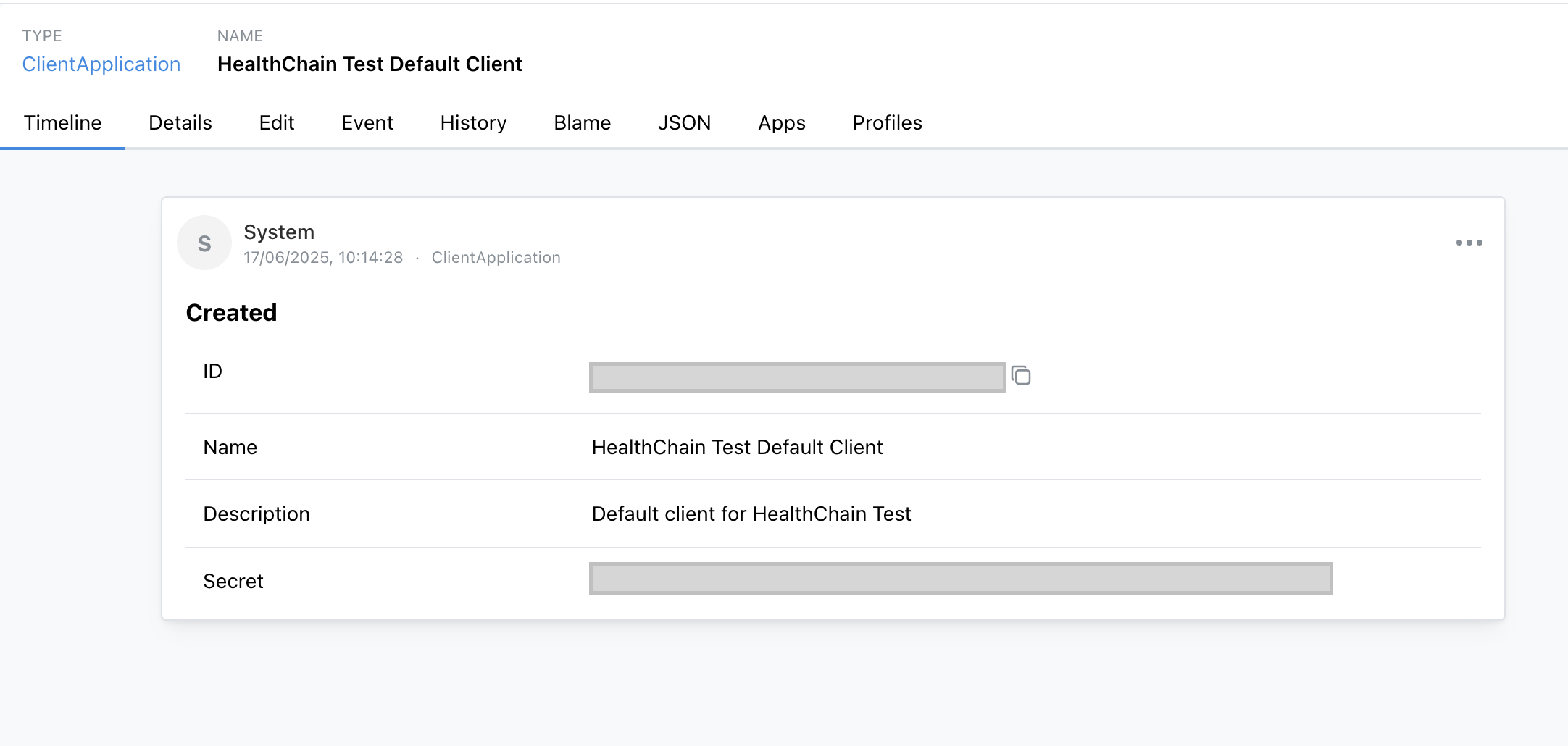Select the Blame tab
The image size is (1568, 746).
pyautogui.click(x=582, y=123)
